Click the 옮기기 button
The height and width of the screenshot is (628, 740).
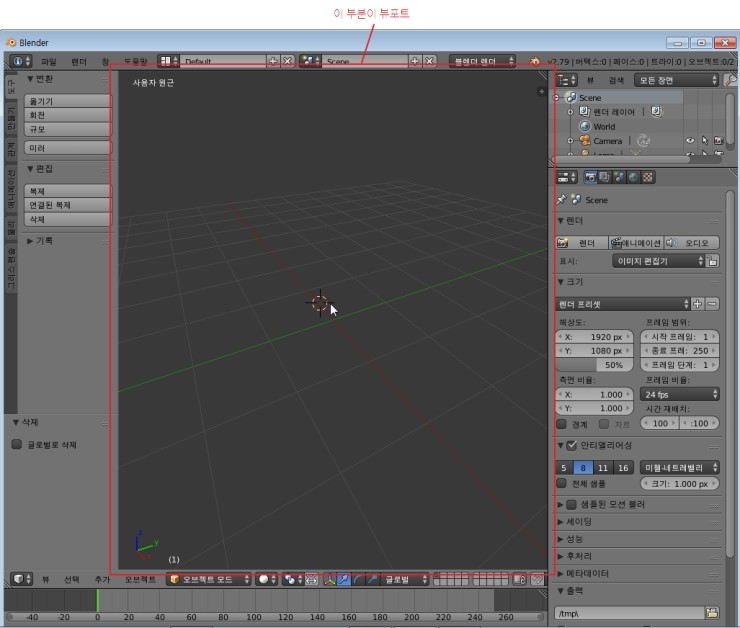tap(68, 101)
